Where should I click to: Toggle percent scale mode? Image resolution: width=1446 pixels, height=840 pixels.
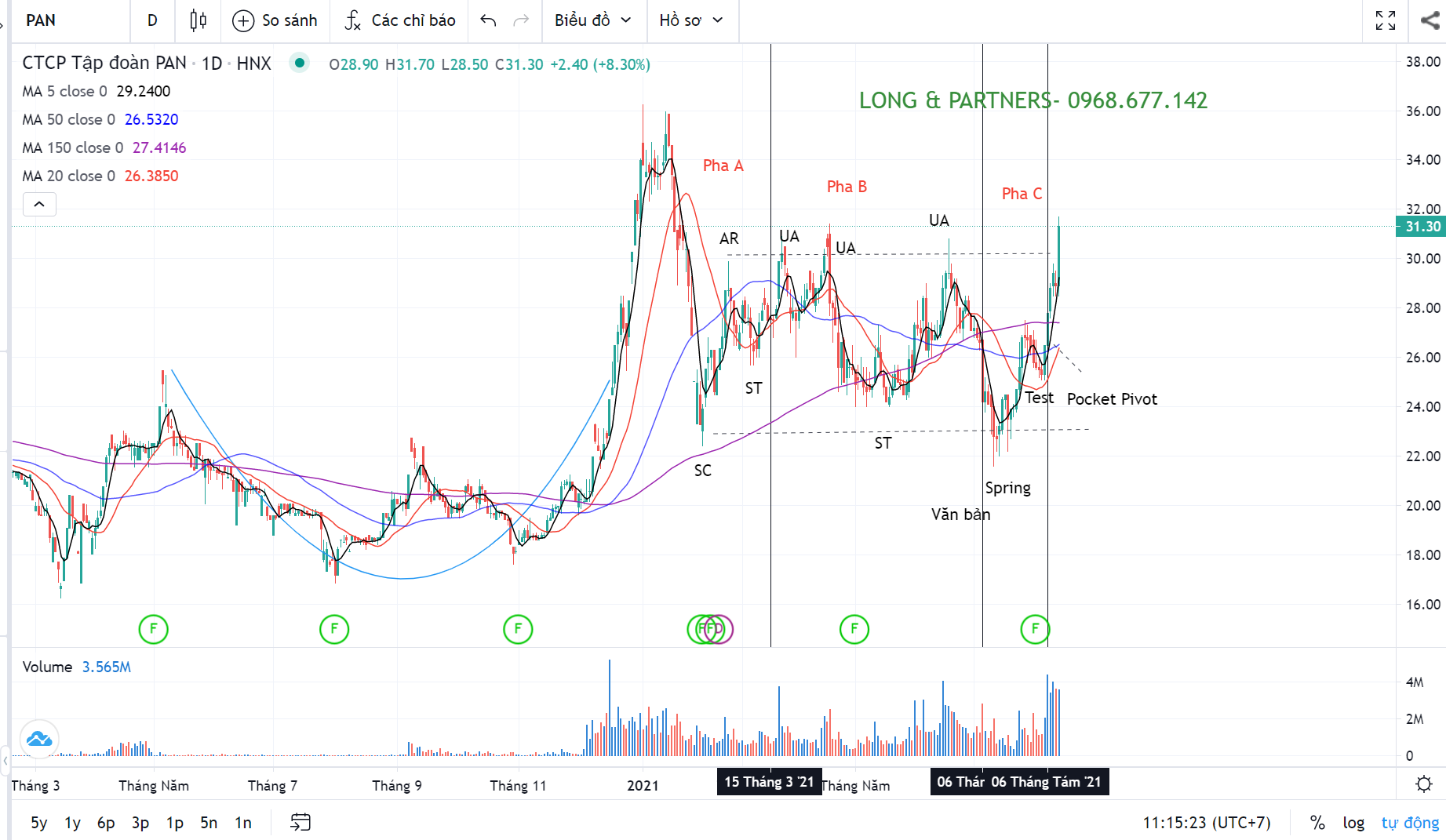click(1317, 822)
